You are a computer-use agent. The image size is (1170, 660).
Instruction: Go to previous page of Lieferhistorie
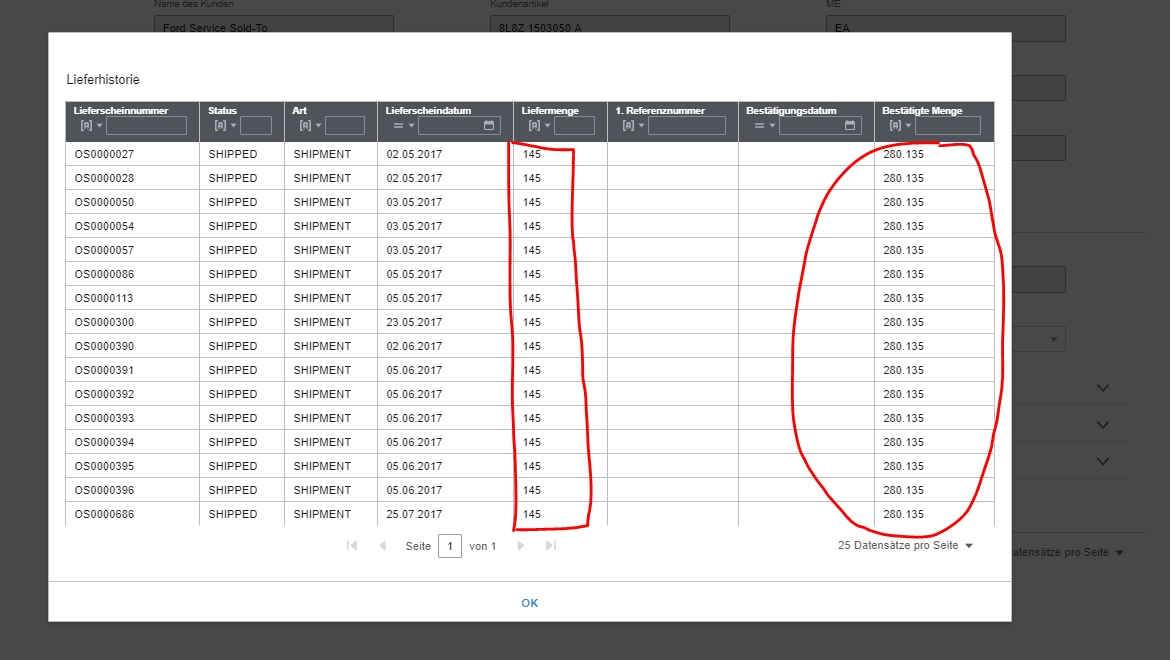pos(383,546)
